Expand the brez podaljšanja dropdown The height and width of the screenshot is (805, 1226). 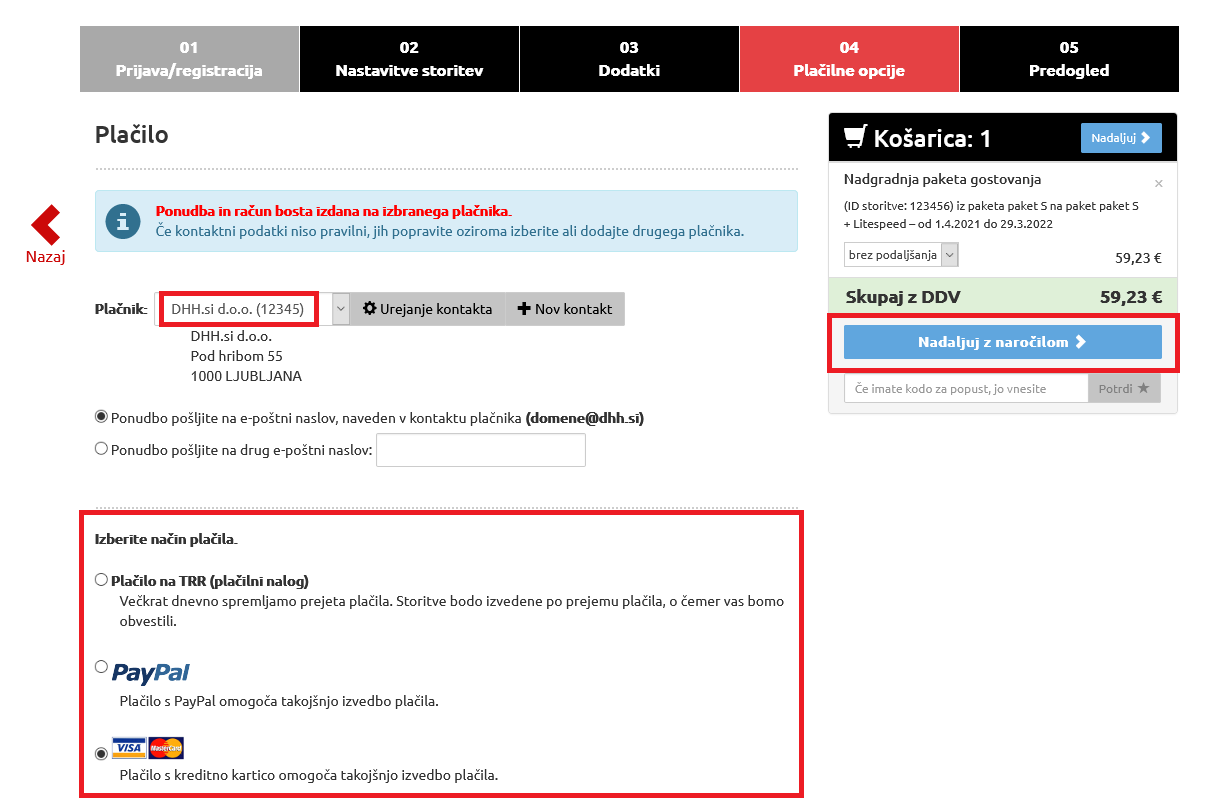coord(949,255)
